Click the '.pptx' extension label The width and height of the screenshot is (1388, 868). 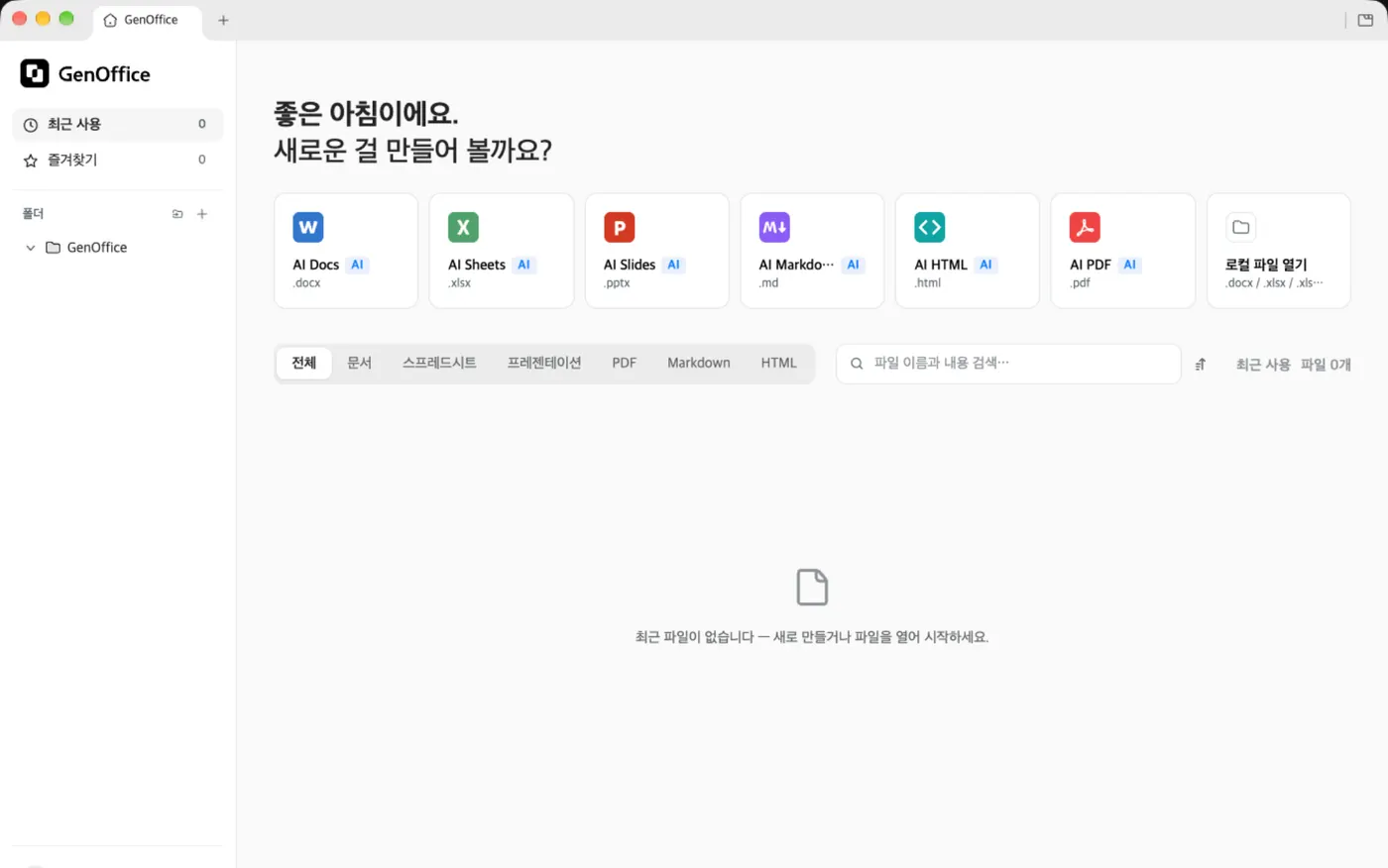[x=617, y=283]
